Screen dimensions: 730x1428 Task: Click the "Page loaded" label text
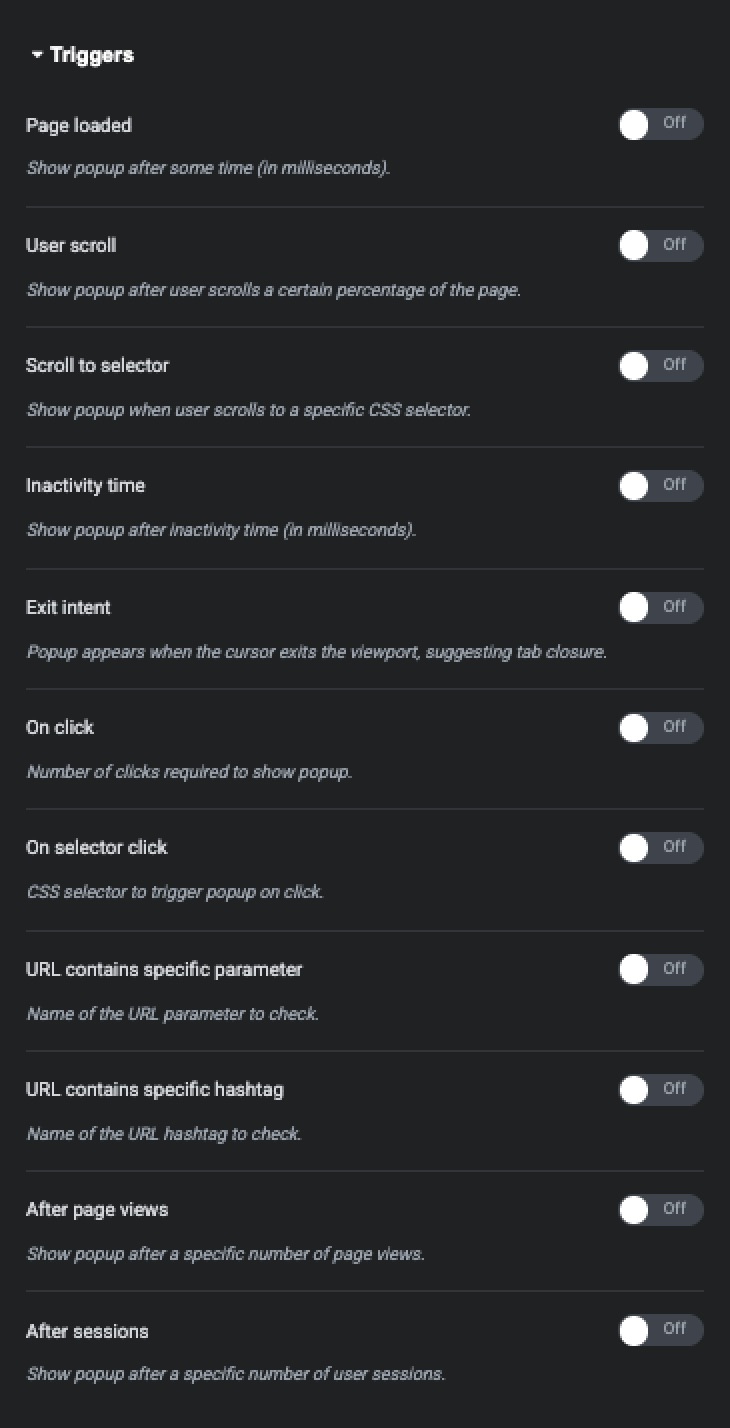pos(79,125)
